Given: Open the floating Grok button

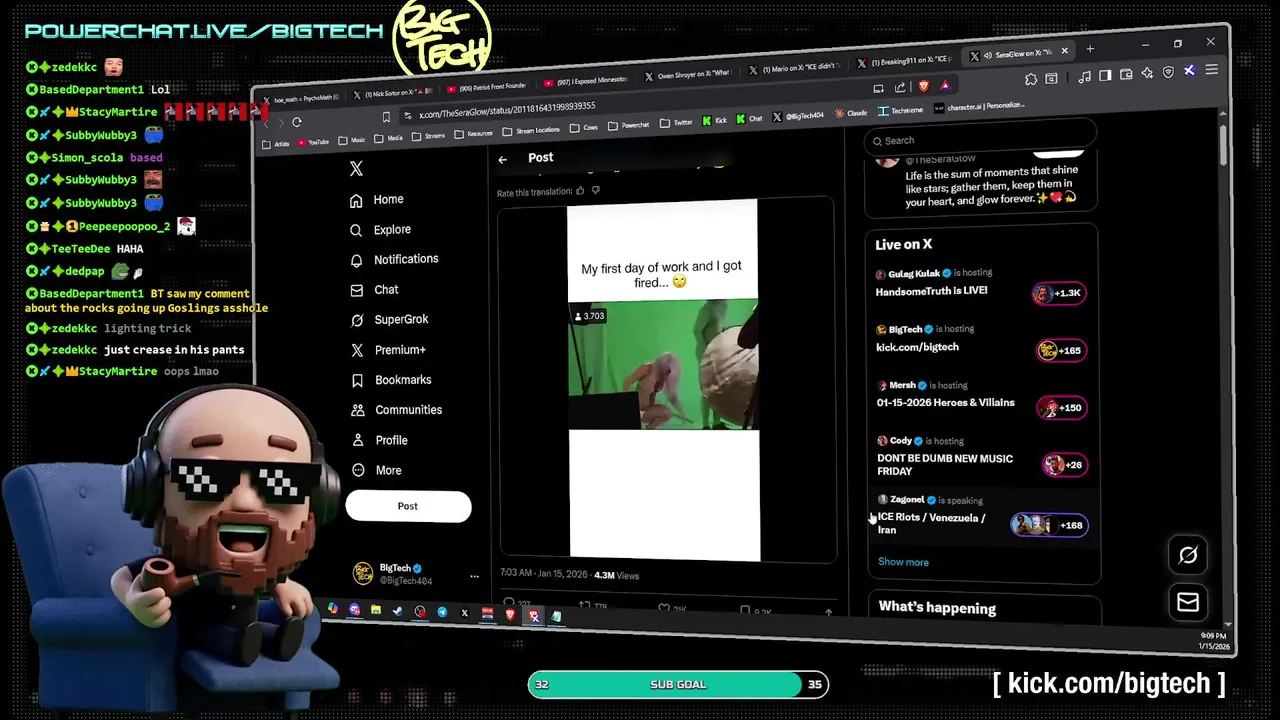Looking at the screenshot, I should click(1188, 555).
